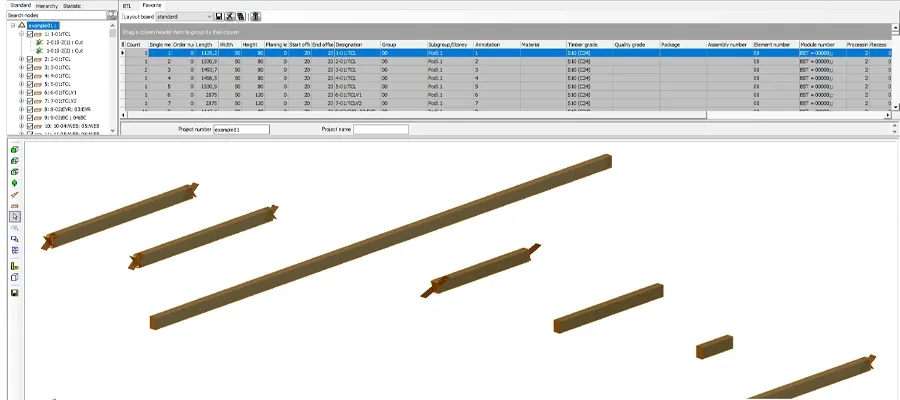Click the timber beam icon in viewer toolbar
This screenshot has width=900, height=400.
click(x=15, y=205)
